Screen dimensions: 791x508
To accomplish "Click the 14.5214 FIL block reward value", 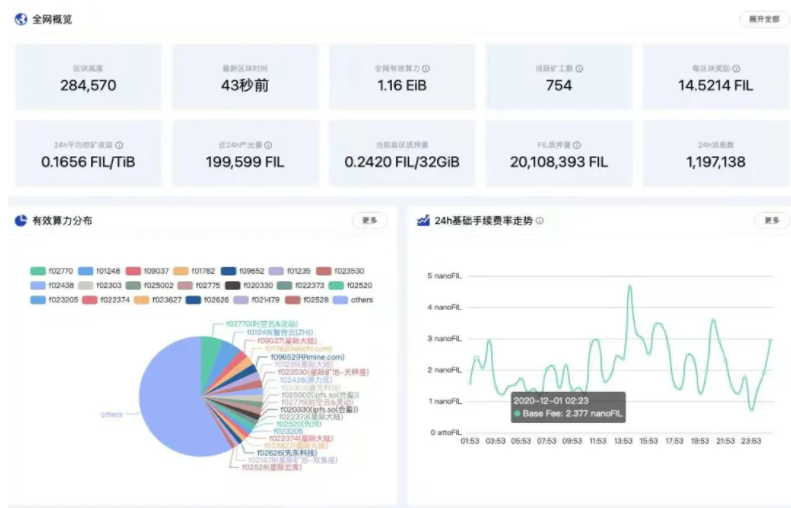I will 715,85.
